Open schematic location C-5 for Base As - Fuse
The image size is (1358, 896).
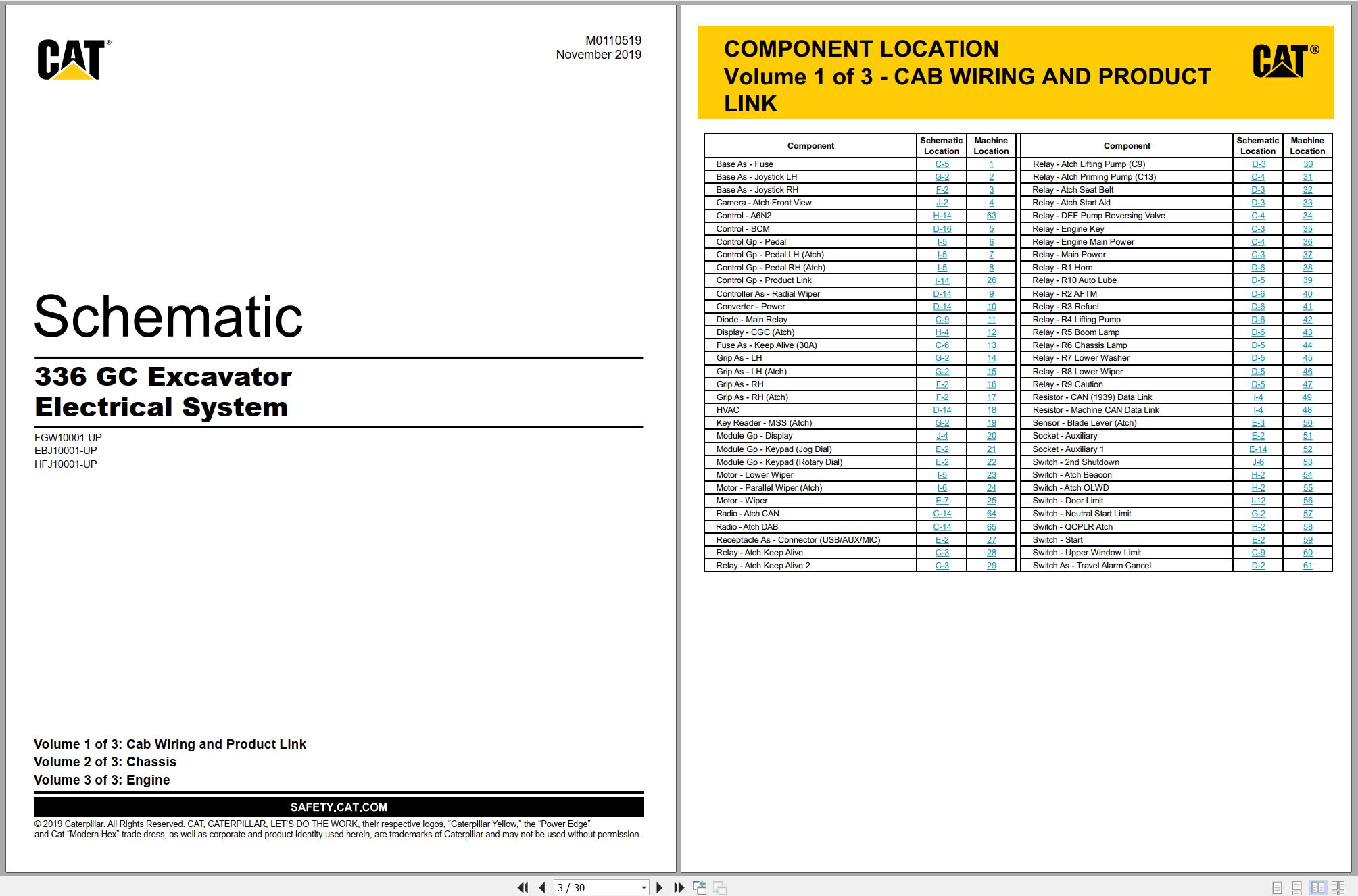(942, 164)
